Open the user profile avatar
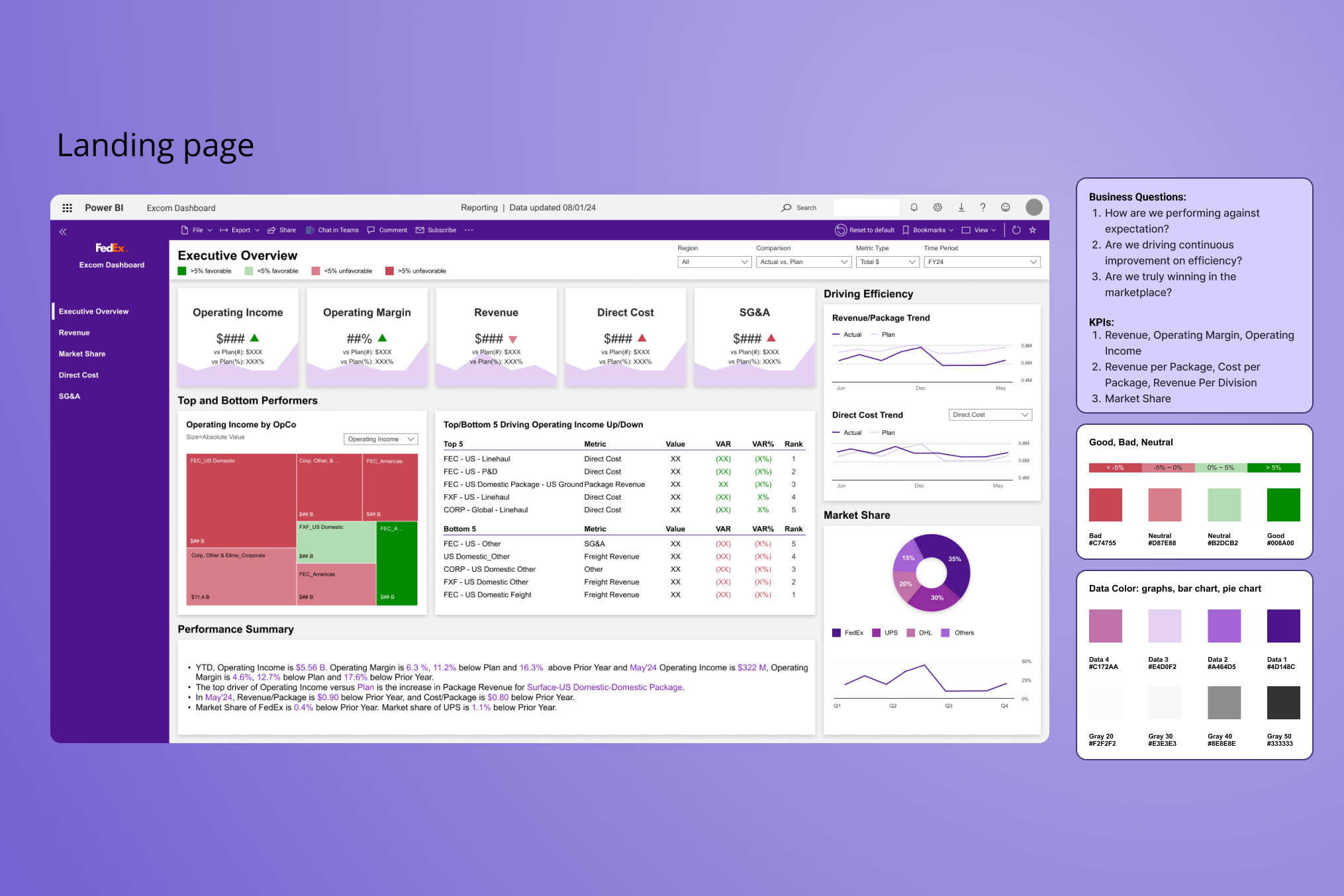This screenshot has height=896, width=1344. coord(1033,207)
